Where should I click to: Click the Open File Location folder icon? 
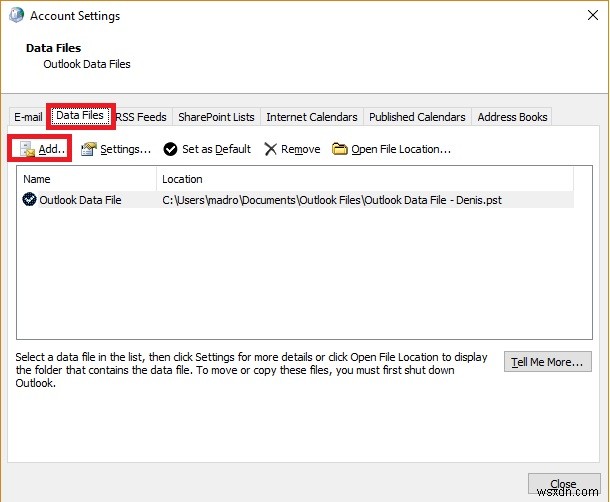click(x=340, y=149)
